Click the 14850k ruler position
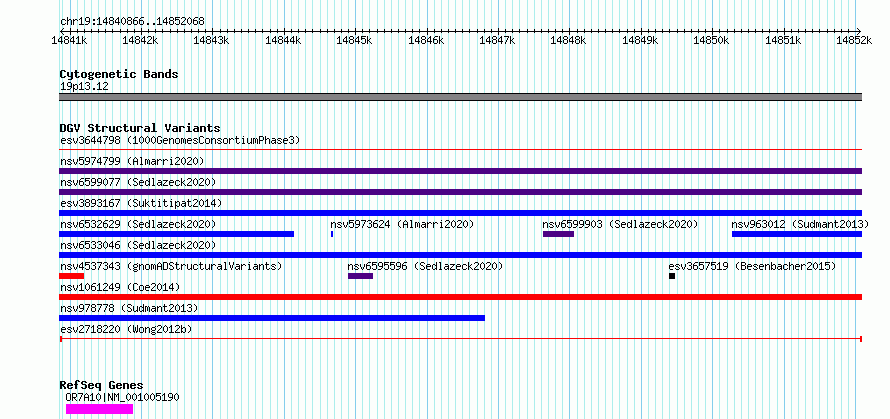The image size is (890, 419). (713, 40)
